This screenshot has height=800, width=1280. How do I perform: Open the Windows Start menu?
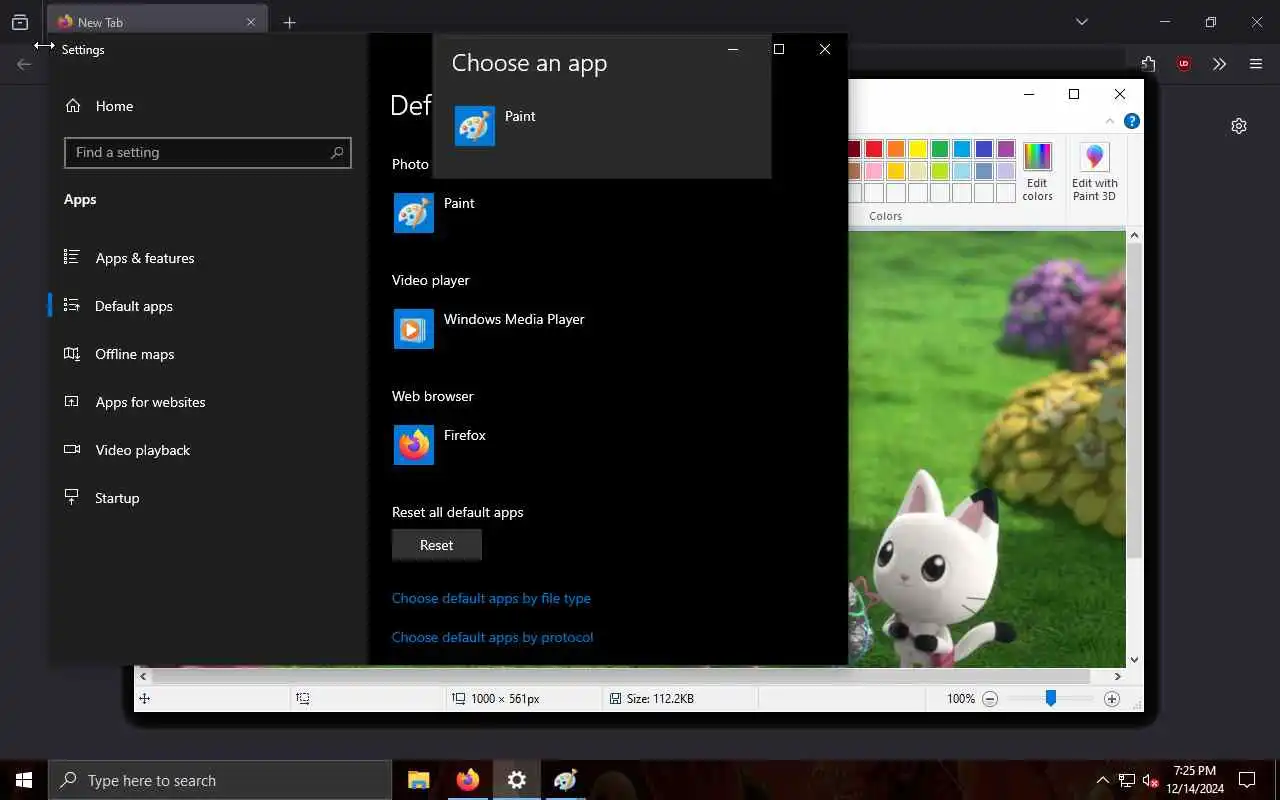[24, 780]
